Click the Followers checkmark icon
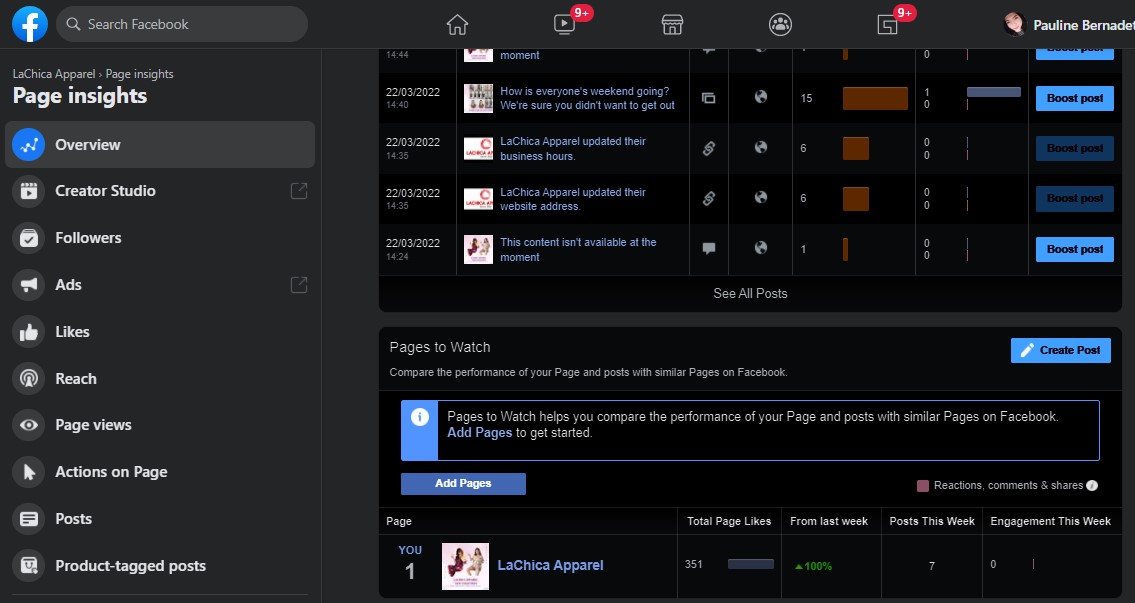Viewport: 1135px width, 603px height. point(29,237)
